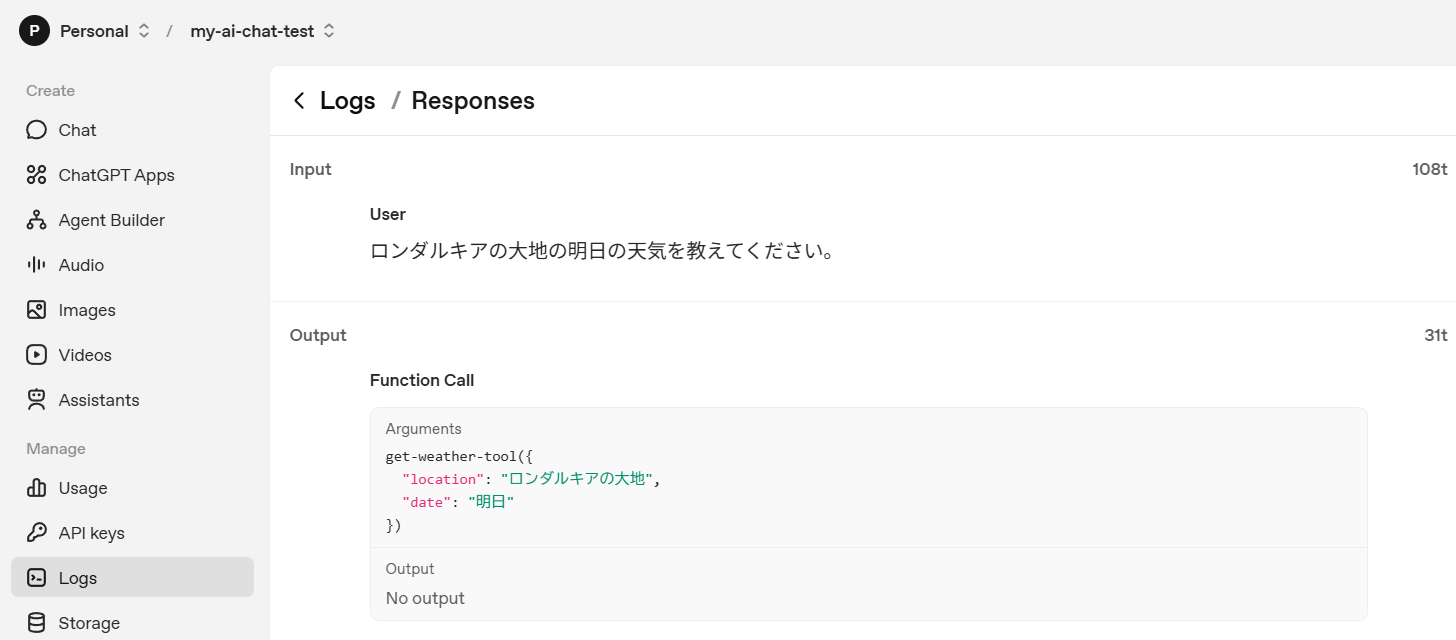Select the Audio waveform icon
Viewport: 1456px width, 640px height.
37,265
